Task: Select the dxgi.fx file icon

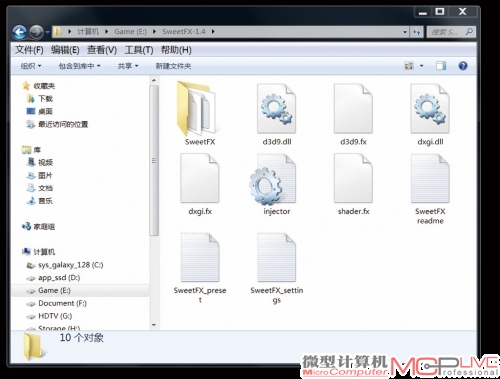Action: [x=200, y=178]
